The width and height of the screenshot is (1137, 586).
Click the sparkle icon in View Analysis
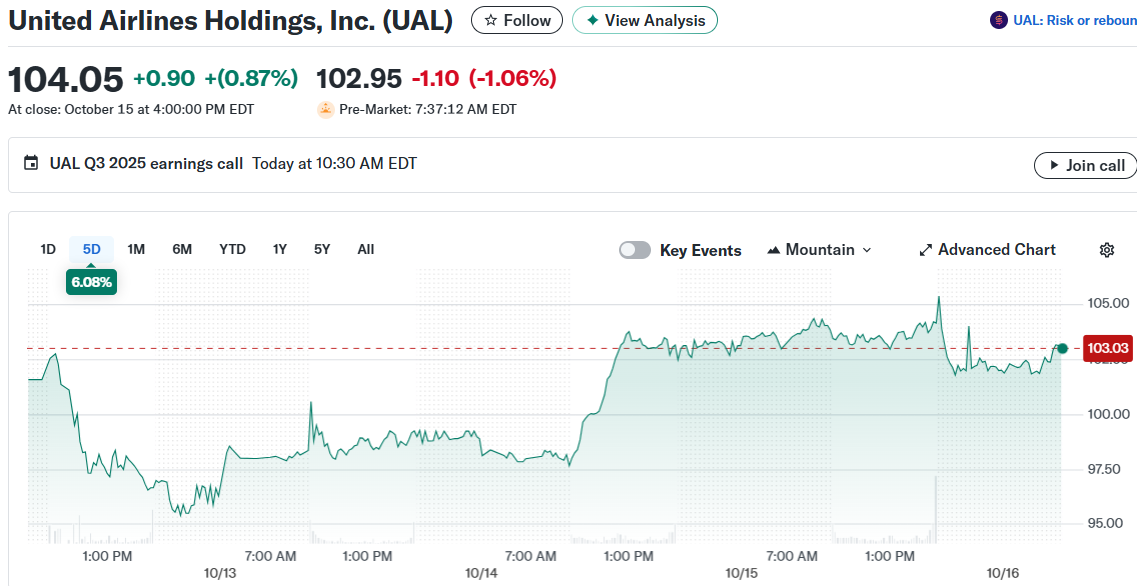(593, 21)
